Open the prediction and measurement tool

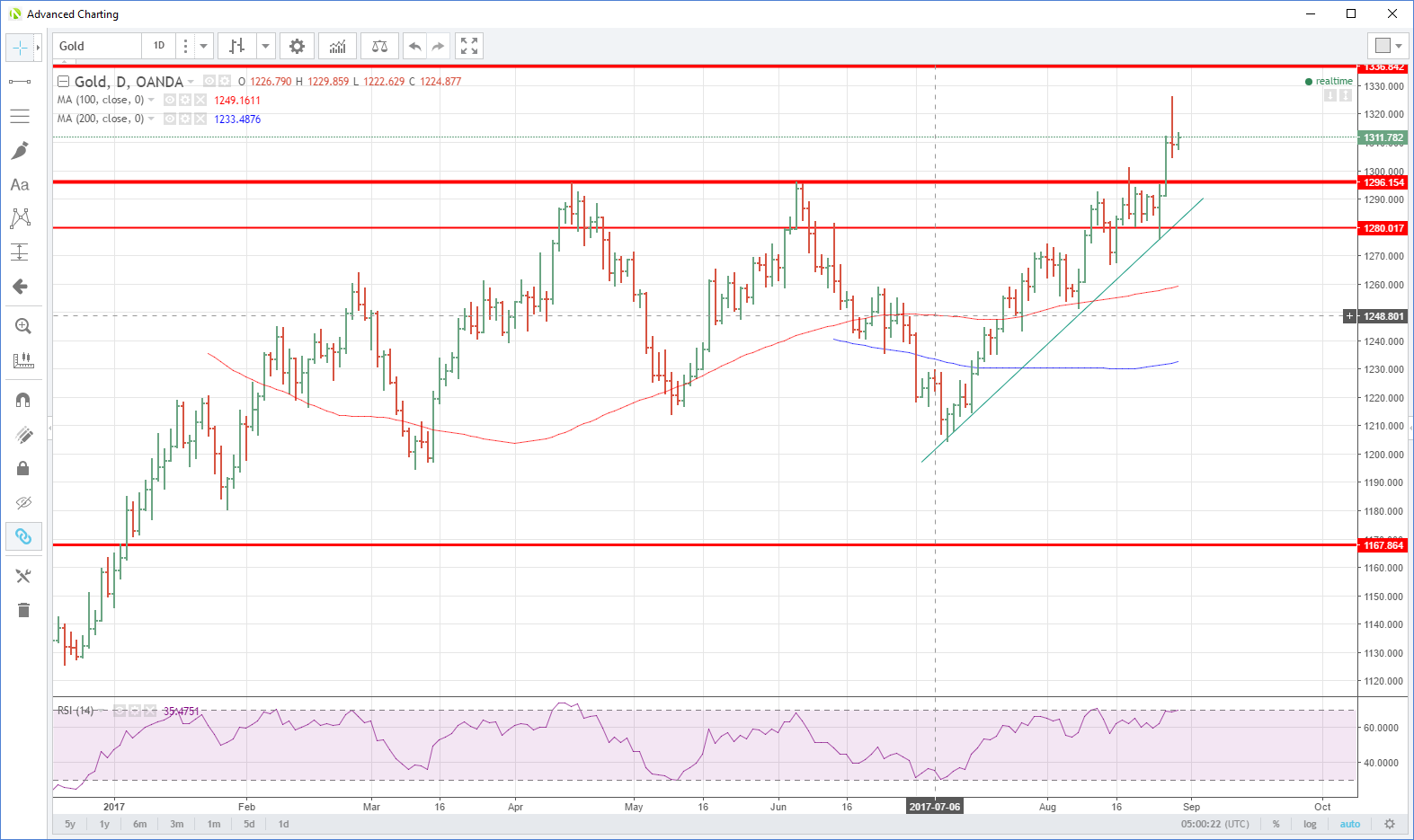coord(20,252)
